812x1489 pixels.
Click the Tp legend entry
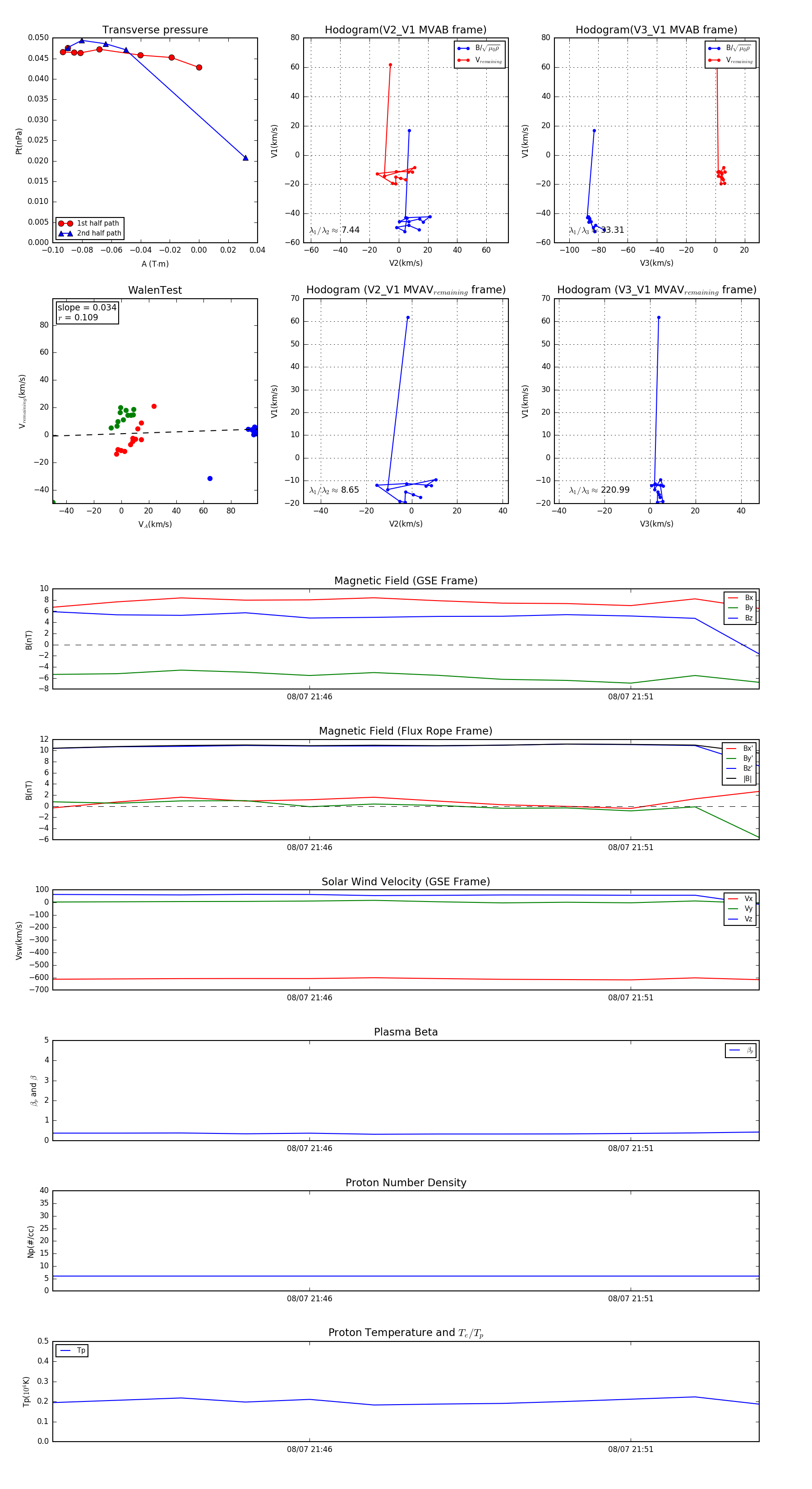[72, 1351]
